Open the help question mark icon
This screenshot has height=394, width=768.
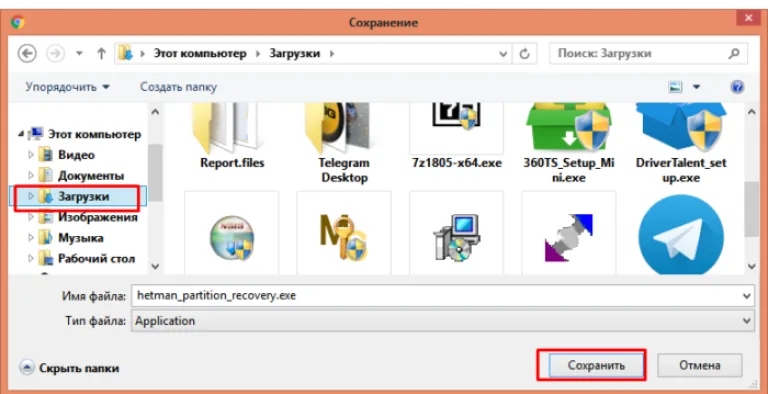(737, 87)
